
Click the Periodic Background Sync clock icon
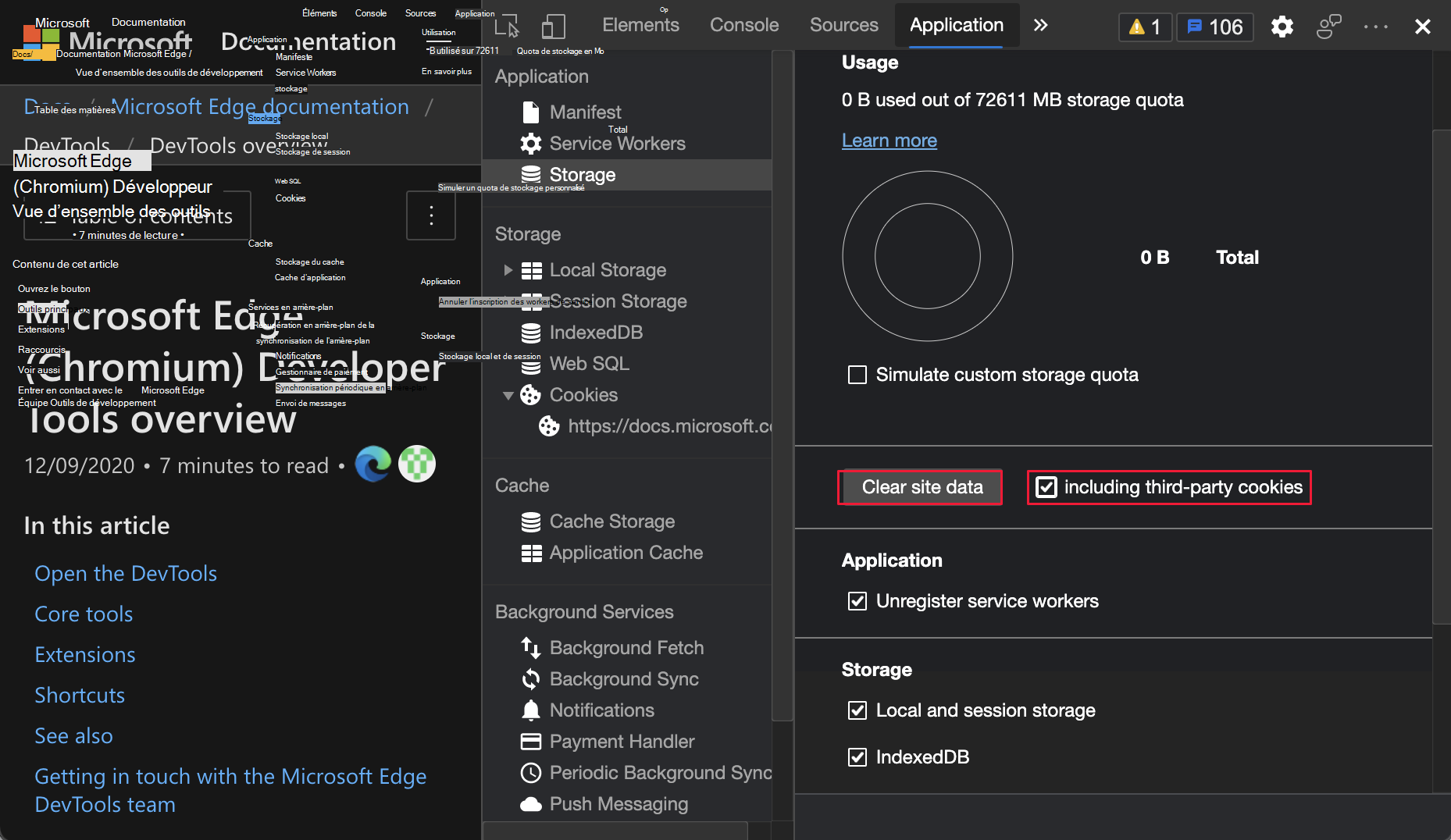click(x=531, y=773)
